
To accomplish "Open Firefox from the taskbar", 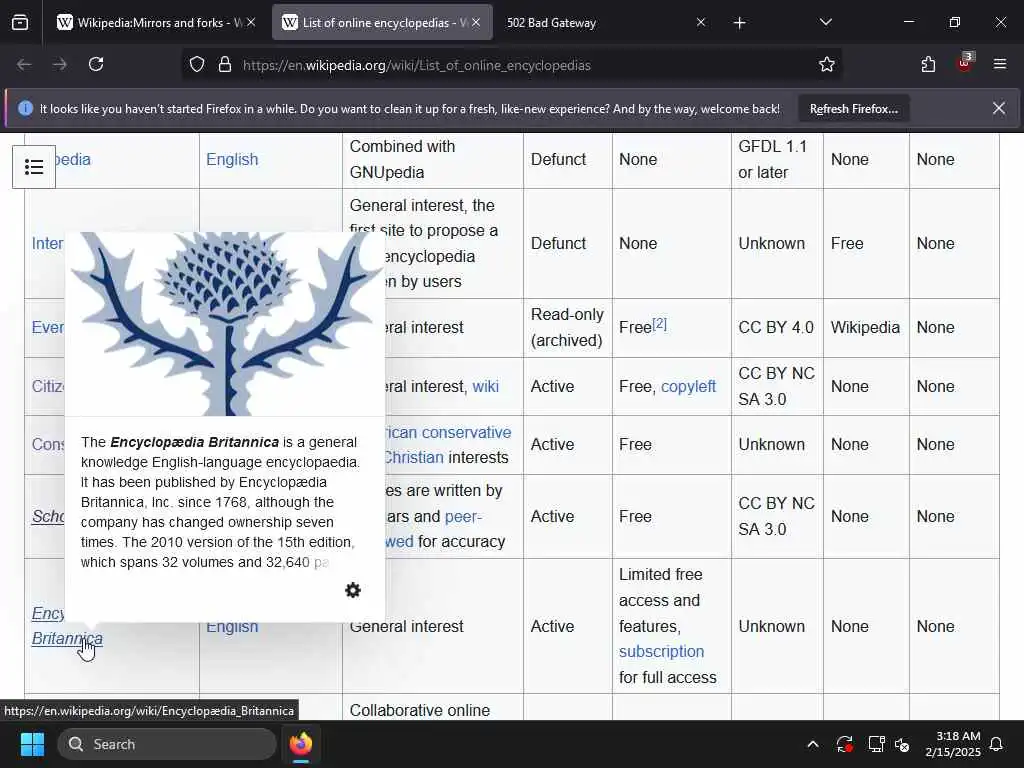I will (301, 744).
